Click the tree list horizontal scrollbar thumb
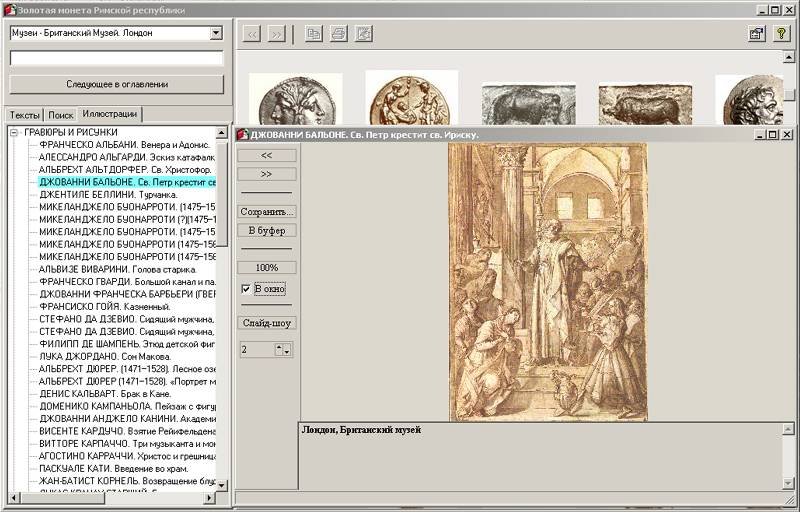 click(62, 498)
